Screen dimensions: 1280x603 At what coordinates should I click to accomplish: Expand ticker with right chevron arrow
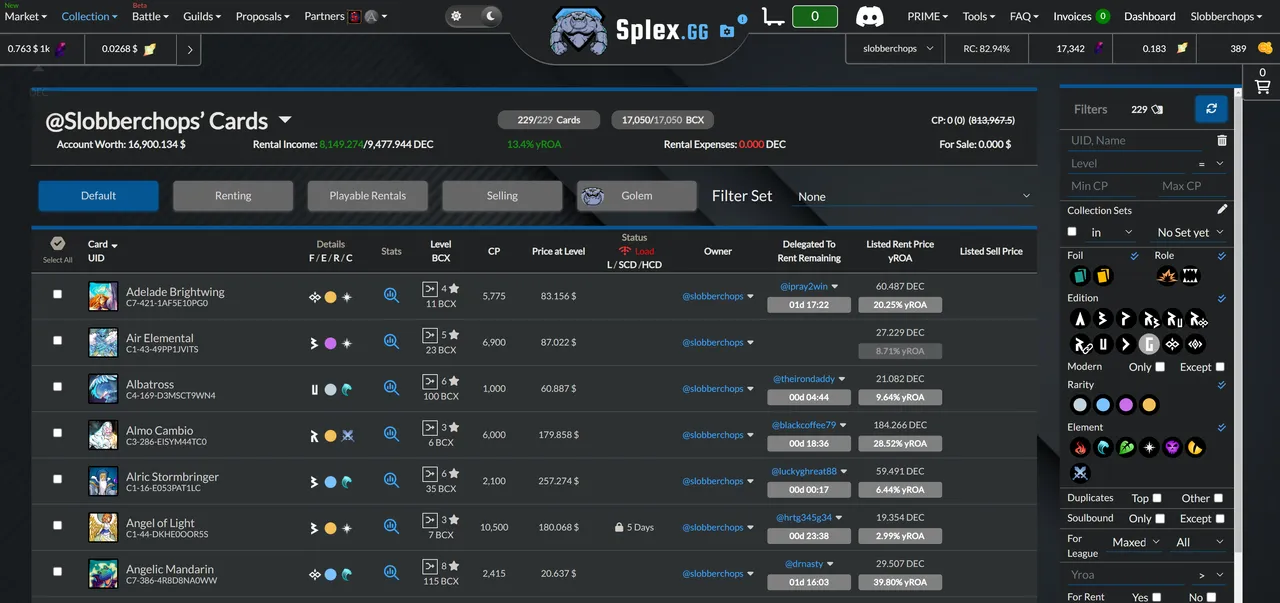click(190, 49)
